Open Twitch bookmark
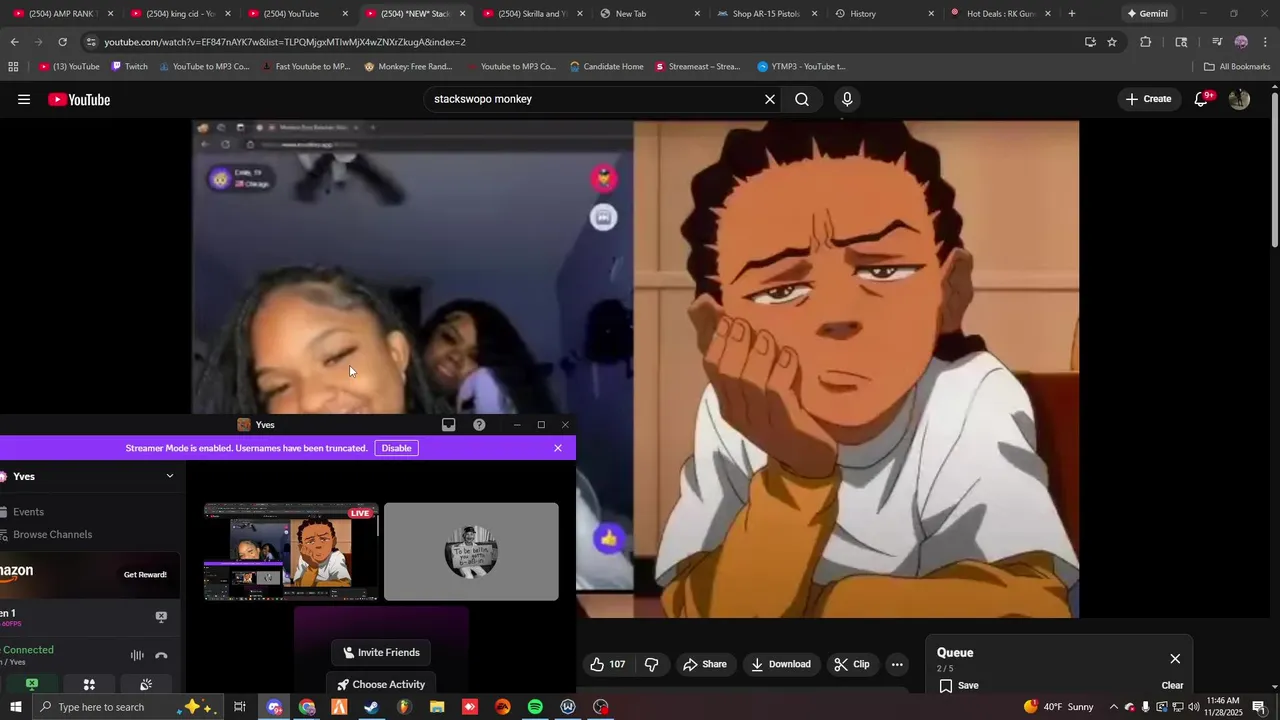 click(129, 67)
